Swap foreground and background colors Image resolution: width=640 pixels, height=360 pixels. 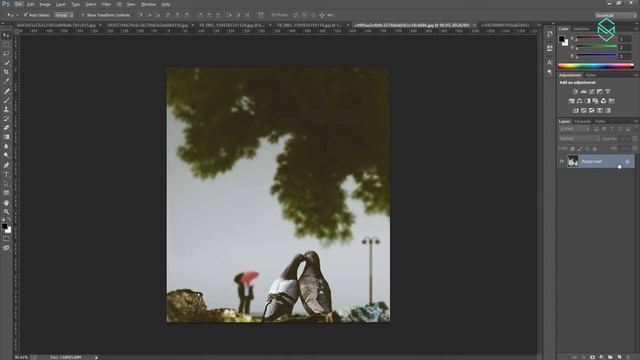coord(9,220)
